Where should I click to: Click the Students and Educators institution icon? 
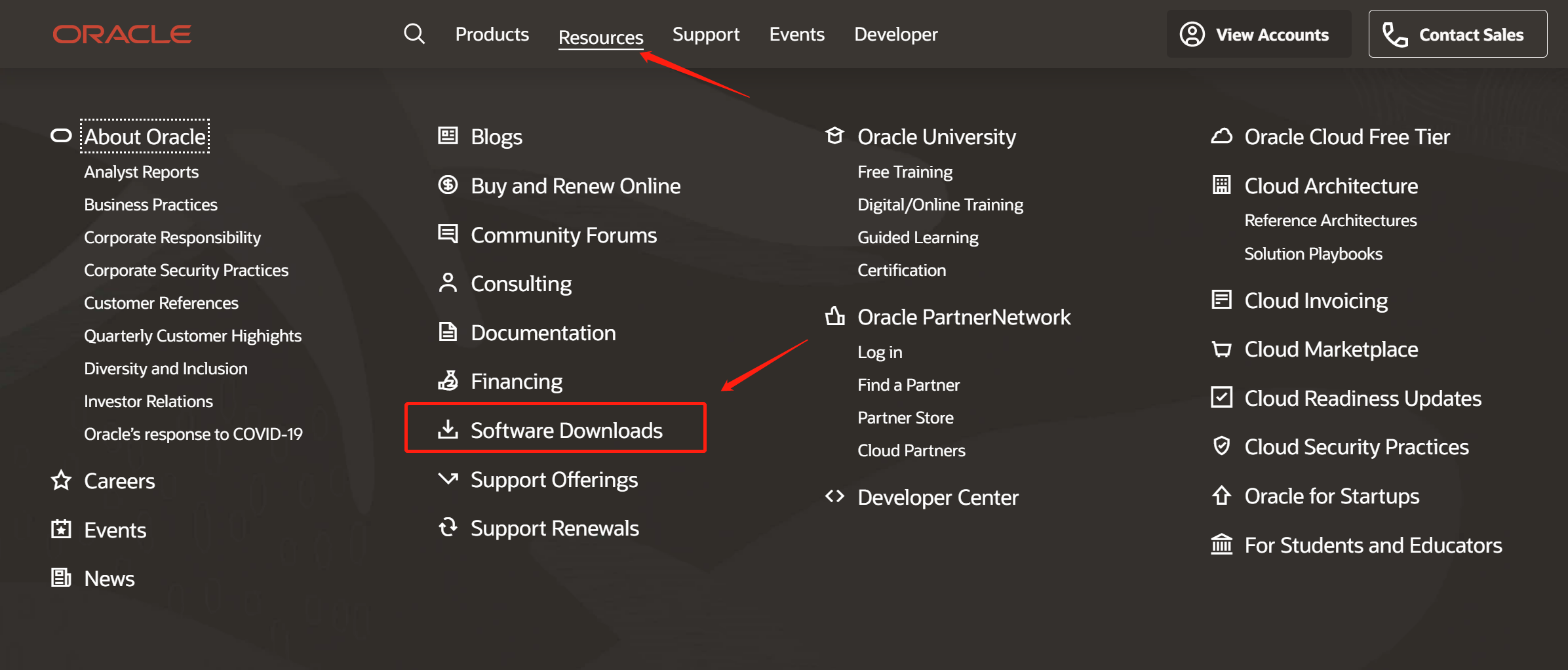(x=1221, y=544)
